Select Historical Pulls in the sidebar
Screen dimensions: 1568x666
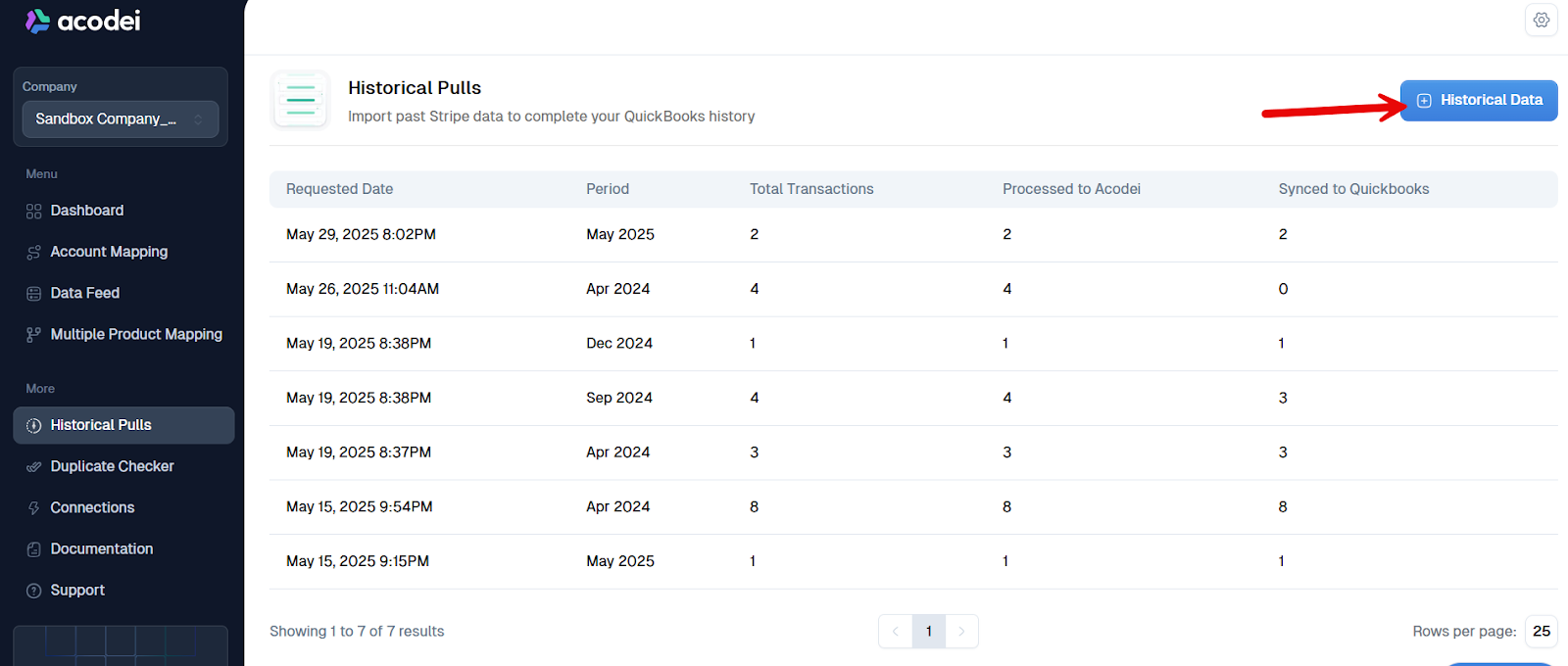click(101, 426)
